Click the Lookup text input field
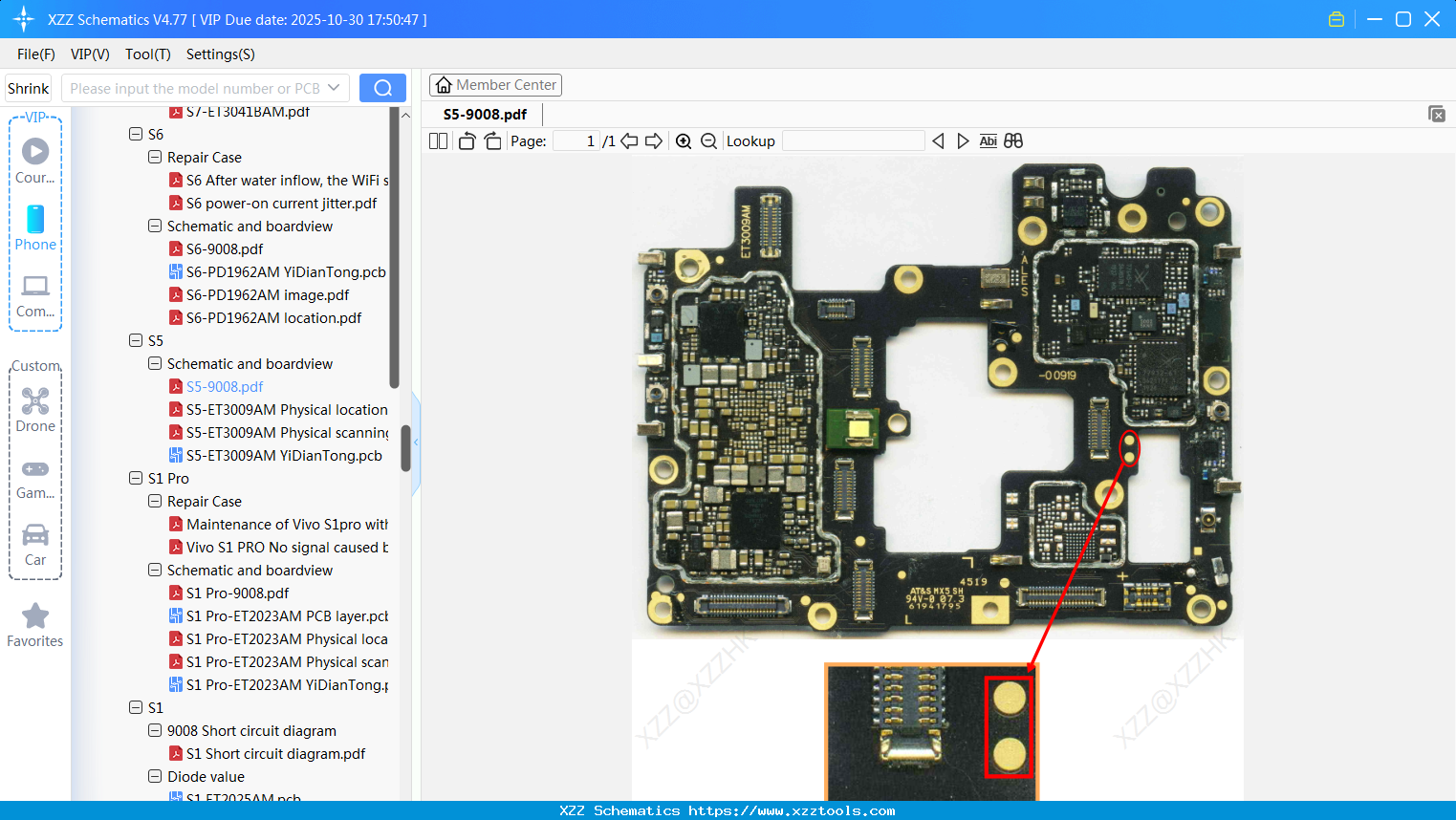 pyautogui.click(x=853, y=141)
